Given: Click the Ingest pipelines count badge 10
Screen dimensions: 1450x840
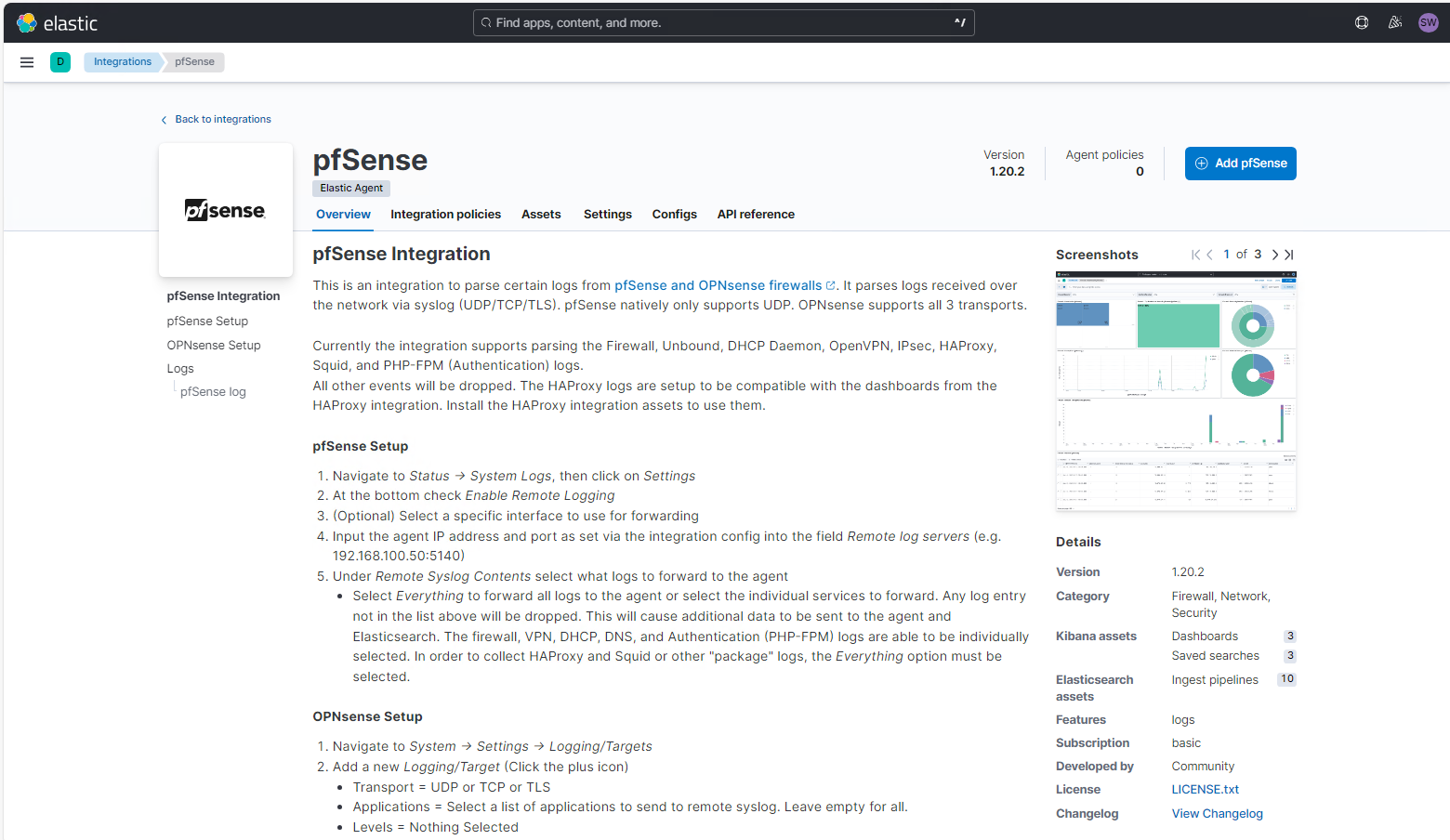Looking at the screenshot, I should coord(1287,679).
